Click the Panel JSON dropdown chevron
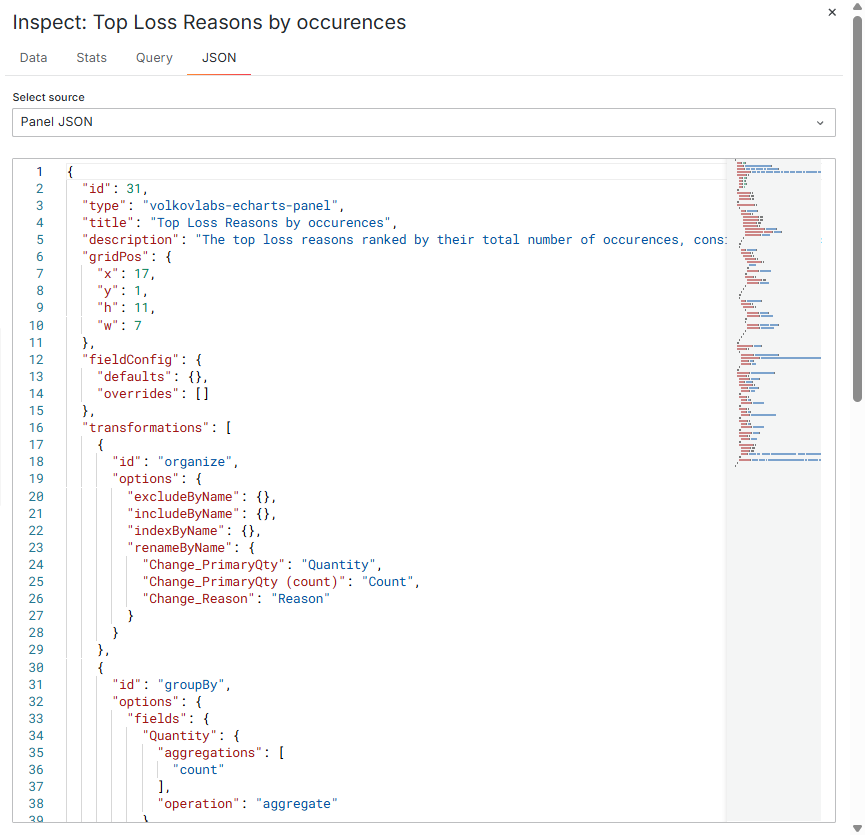865x835 pixels. pyautogui.click(x=820, y=122)
